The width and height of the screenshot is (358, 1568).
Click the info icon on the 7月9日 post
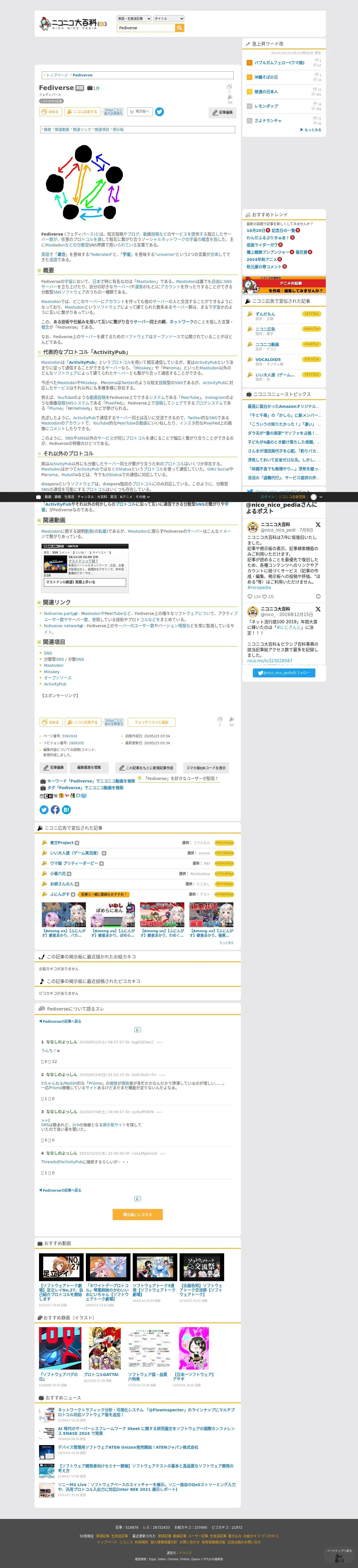tap(318, 597)
